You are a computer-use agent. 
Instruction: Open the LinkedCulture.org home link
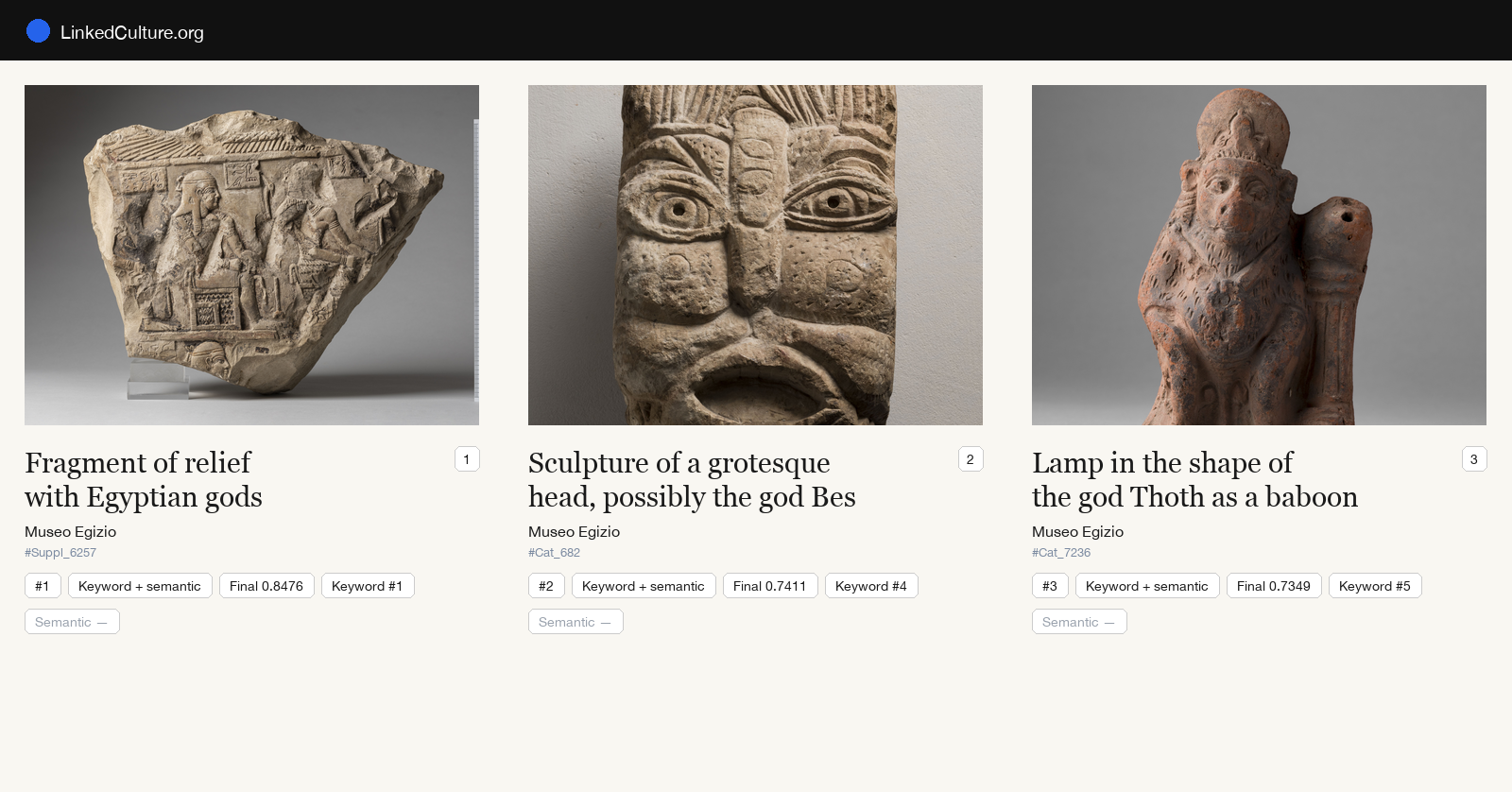[x=131, y=32]
